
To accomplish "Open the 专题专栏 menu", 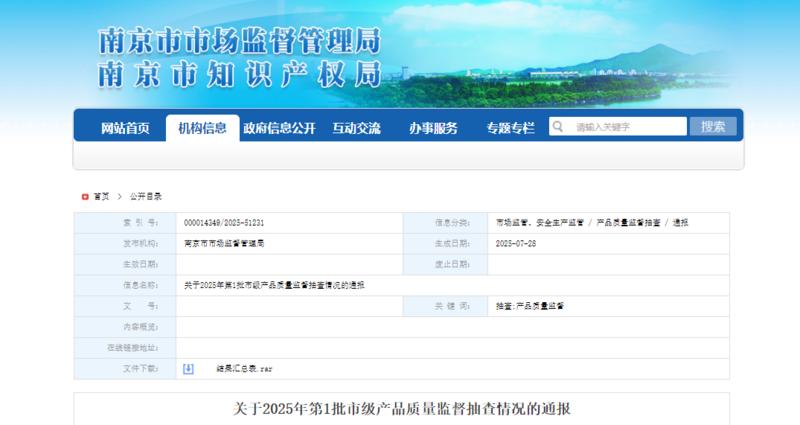I will pos(510,128).
